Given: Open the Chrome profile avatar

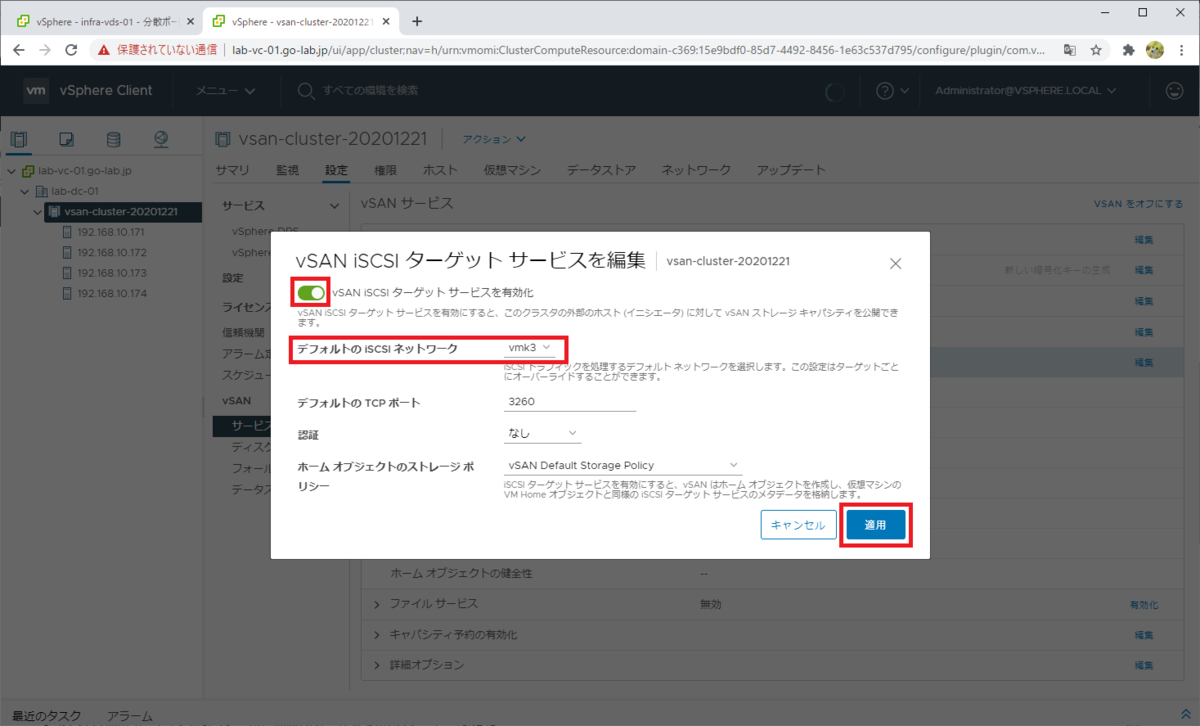Looking at the screenshot, I should click(x=1154, y=49).
